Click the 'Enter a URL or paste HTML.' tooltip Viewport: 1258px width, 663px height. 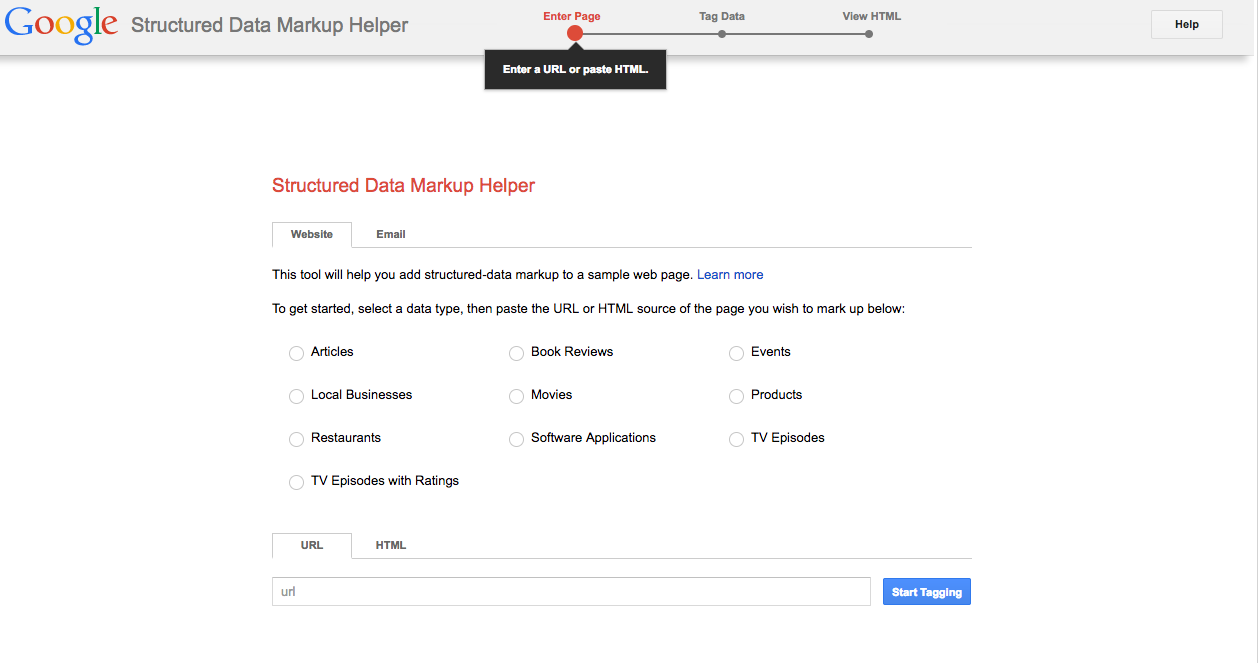click(x=576, y=70)
